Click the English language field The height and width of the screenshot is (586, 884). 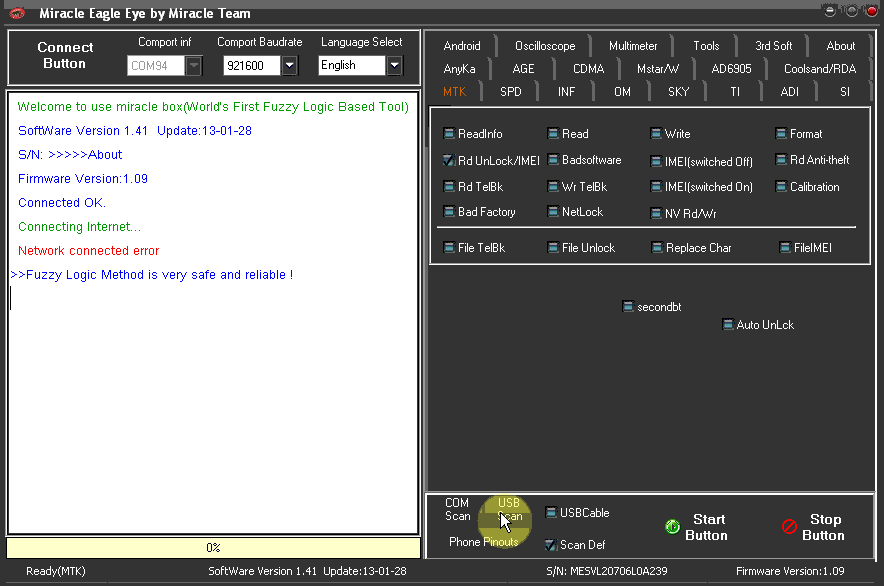(352, 65)
